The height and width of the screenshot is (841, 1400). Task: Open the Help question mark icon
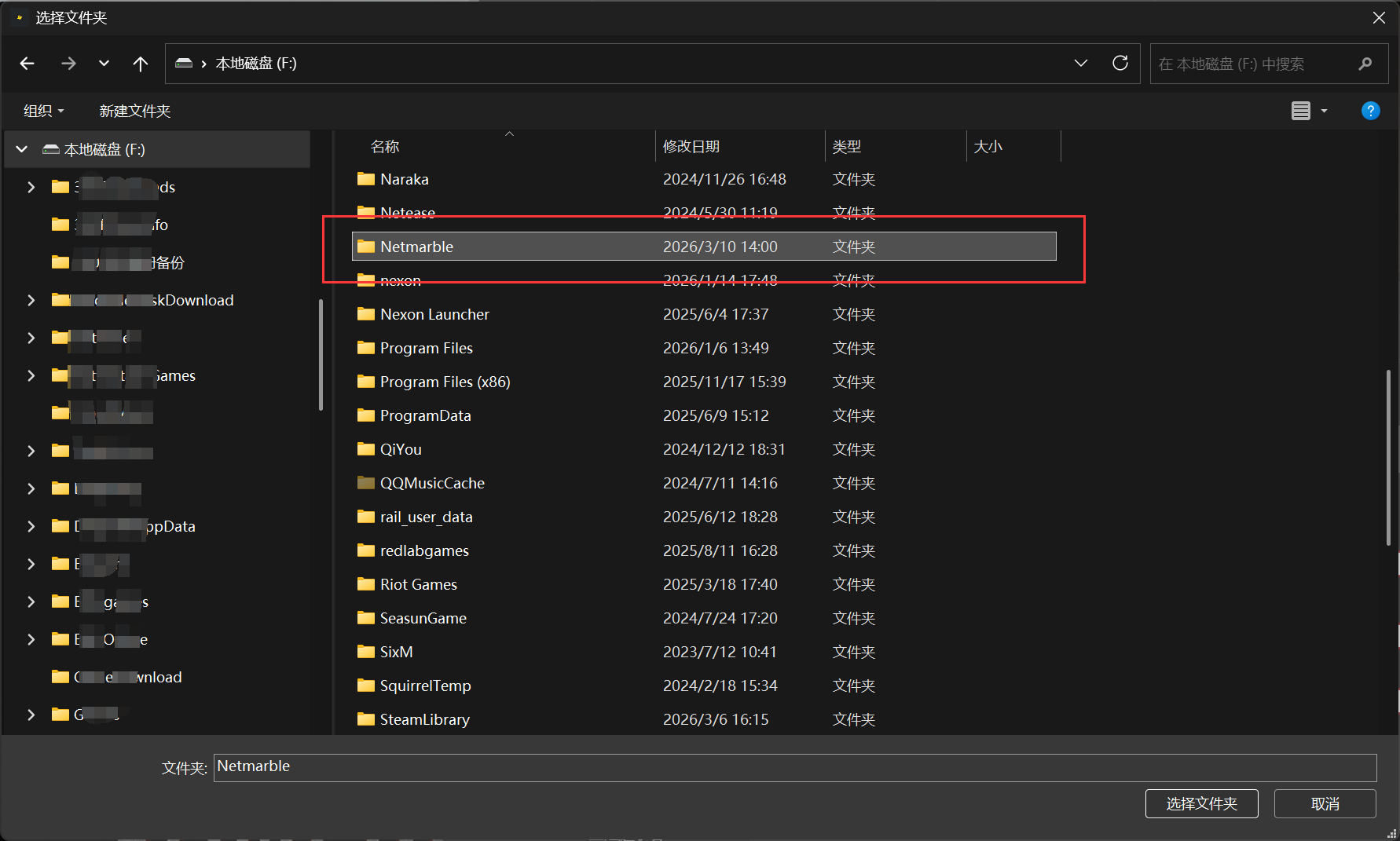click(1370, 111)
